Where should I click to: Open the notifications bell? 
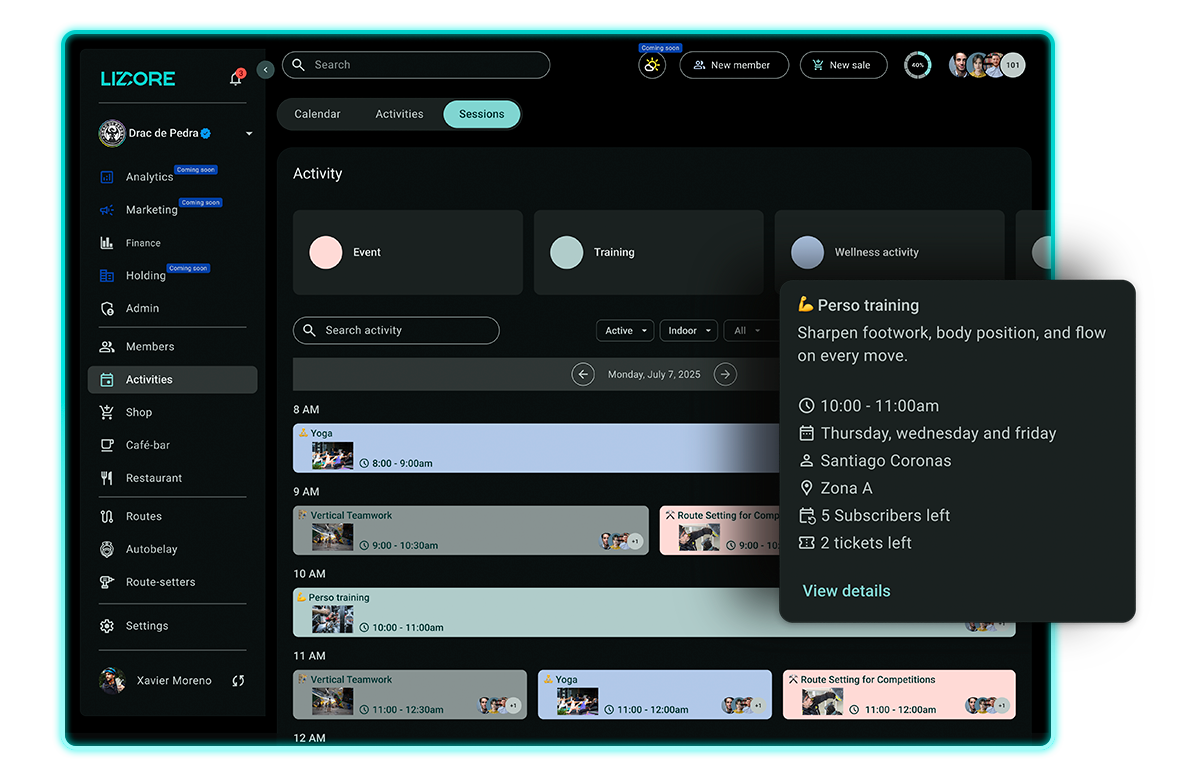(236, 78)
